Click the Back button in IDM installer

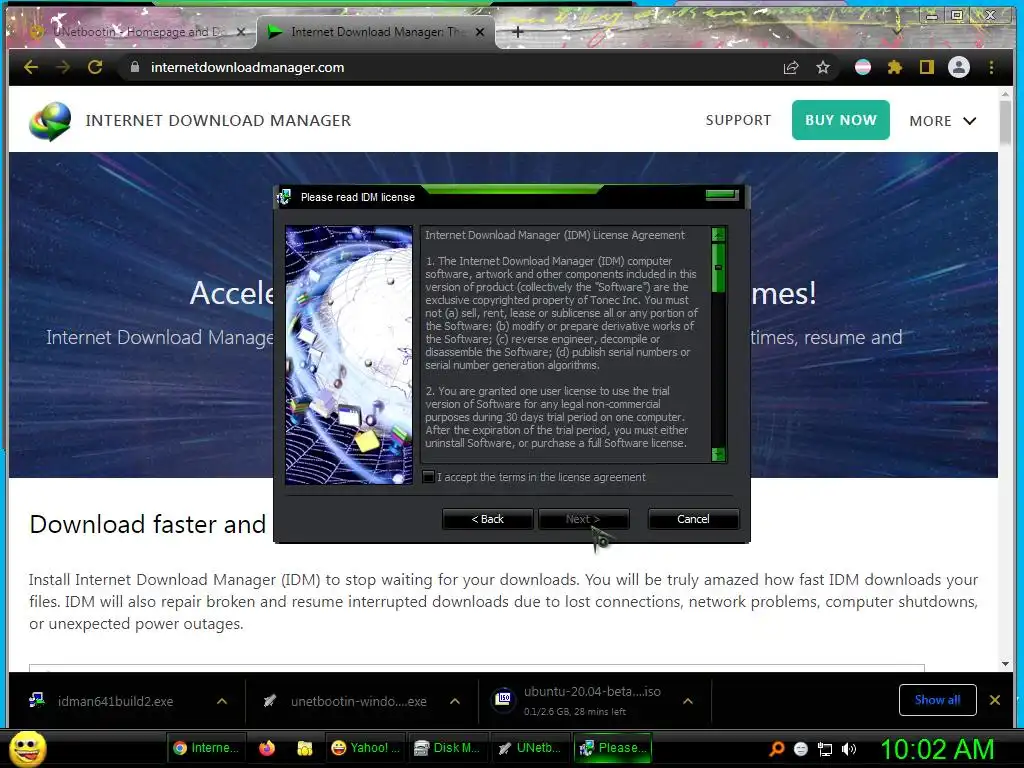click(487, 519)
